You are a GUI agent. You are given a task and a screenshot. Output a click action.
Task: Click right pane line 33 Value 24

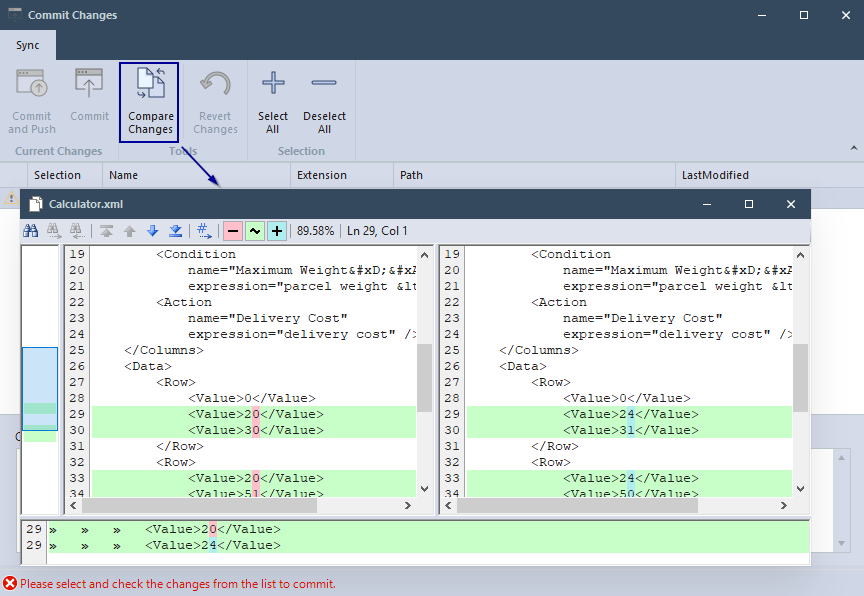630,478
